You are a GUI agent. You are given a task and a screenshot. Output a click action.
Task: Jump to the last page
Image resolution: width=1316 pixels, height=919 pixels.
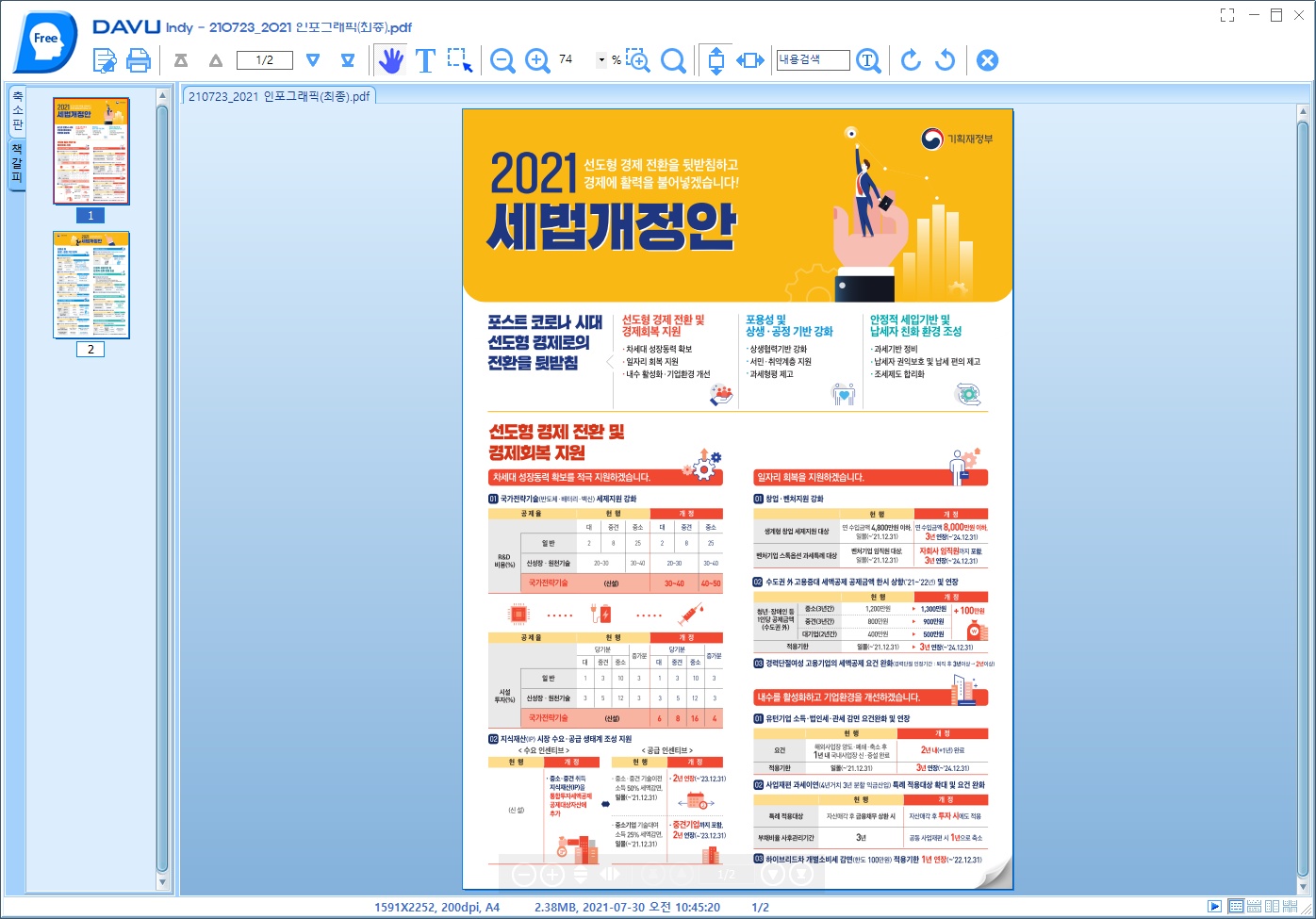[x=348, y=60]
